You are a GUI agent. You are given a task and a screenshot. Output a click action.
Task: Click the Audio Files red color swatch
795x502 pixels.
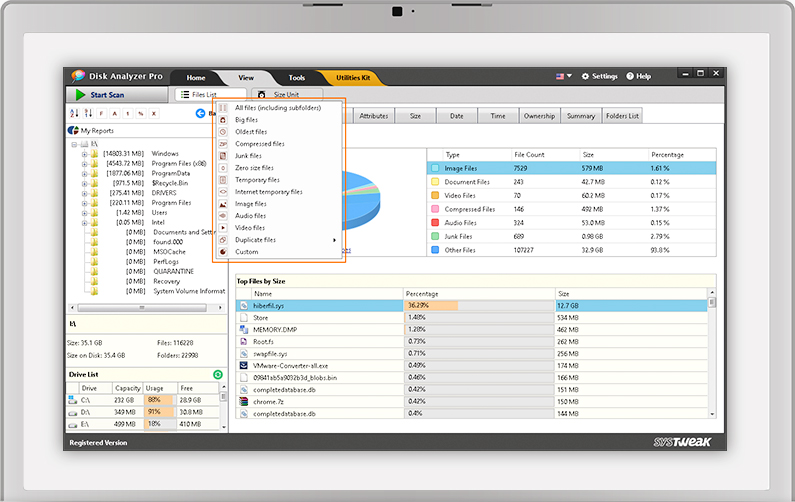tap(435, 223)
